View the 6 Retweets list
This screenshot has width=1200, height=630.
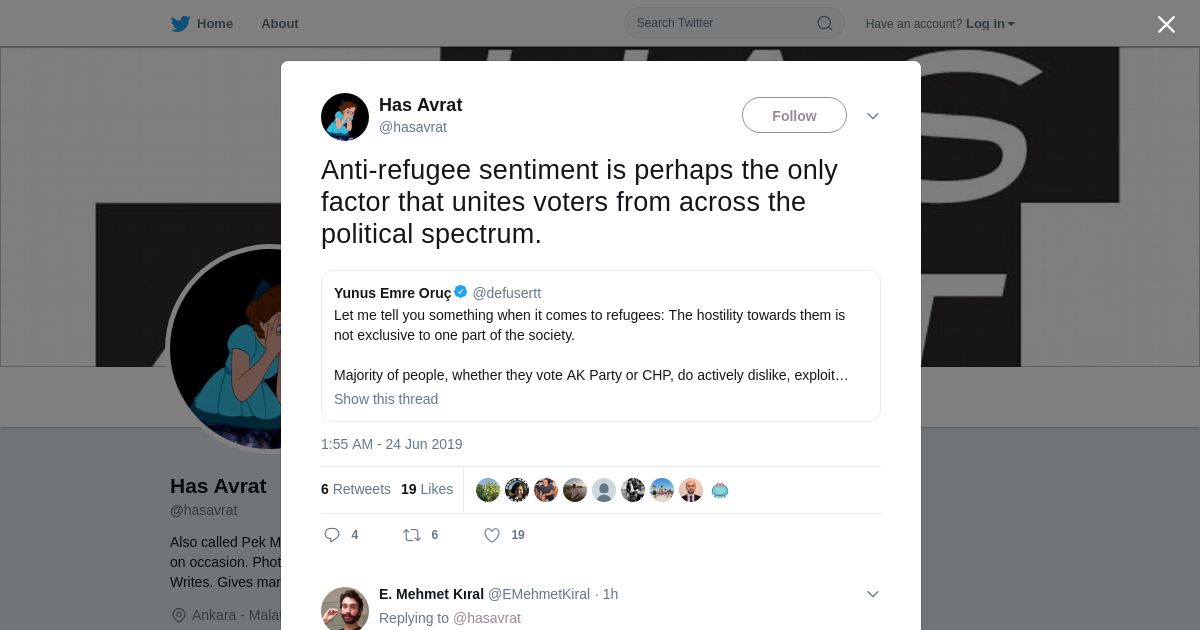click(356, 489)
